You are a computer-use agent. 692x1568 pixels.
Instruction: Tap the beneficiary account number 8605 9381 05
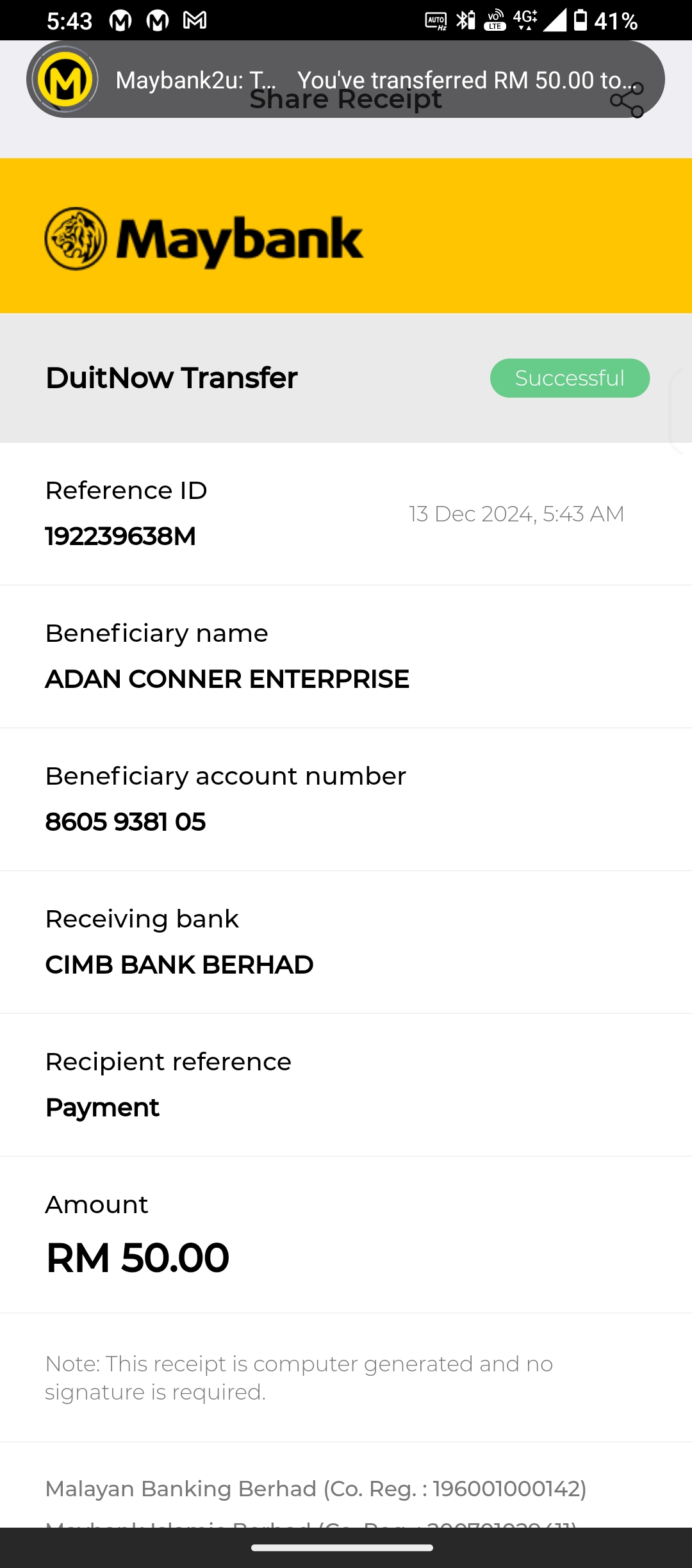click(126, 822)
